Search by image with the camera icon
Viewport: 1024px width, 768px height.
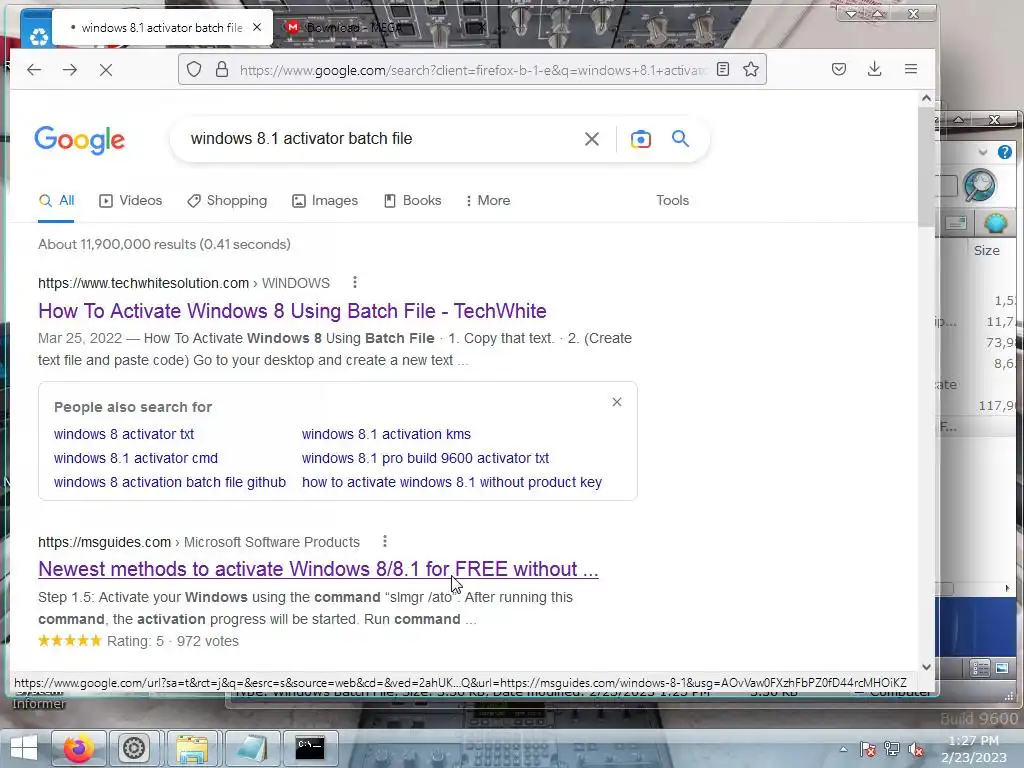tap(641, 138)
